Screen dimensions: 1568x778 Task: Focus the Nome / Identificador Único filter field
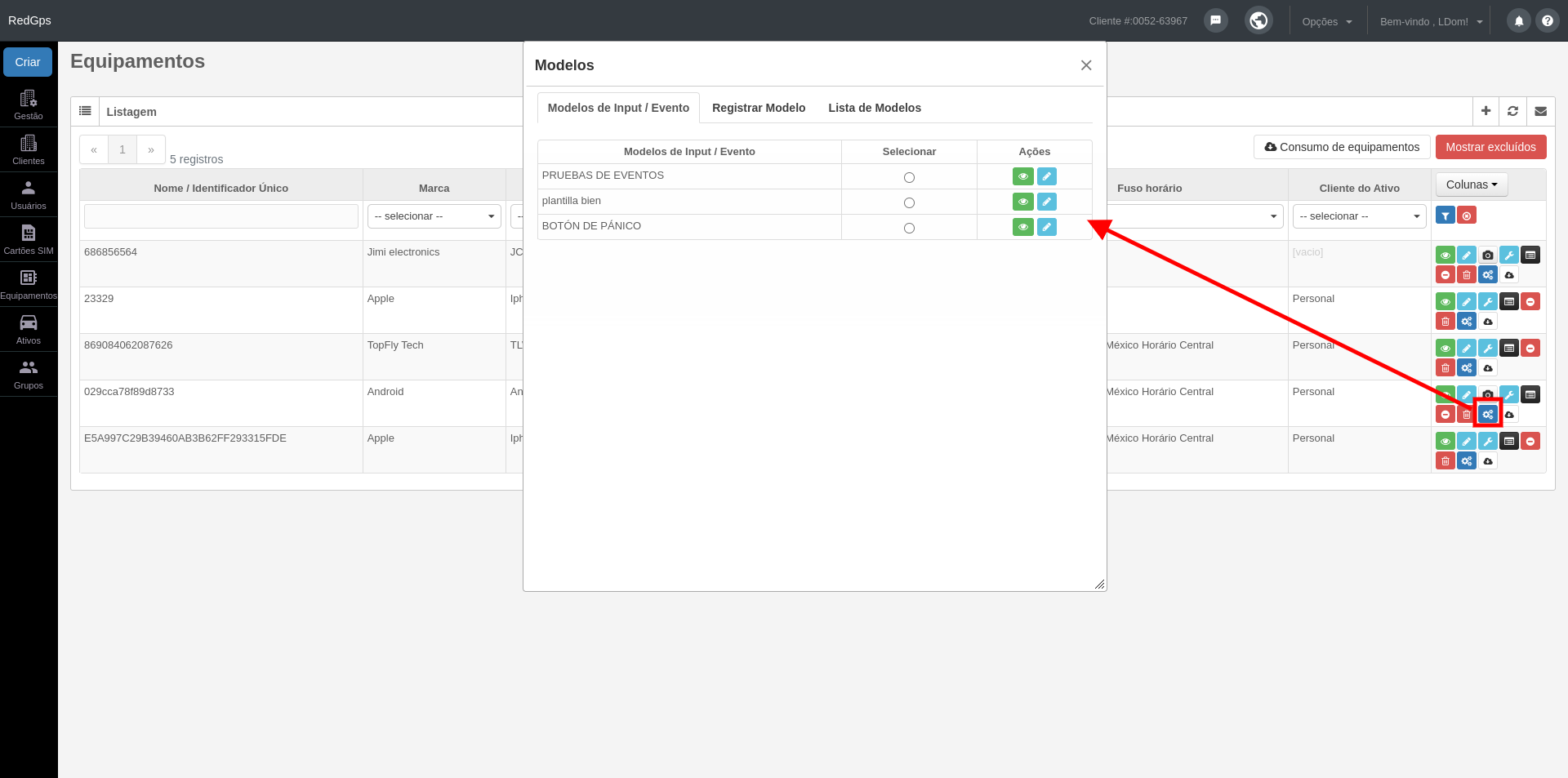tap(221, 216)
